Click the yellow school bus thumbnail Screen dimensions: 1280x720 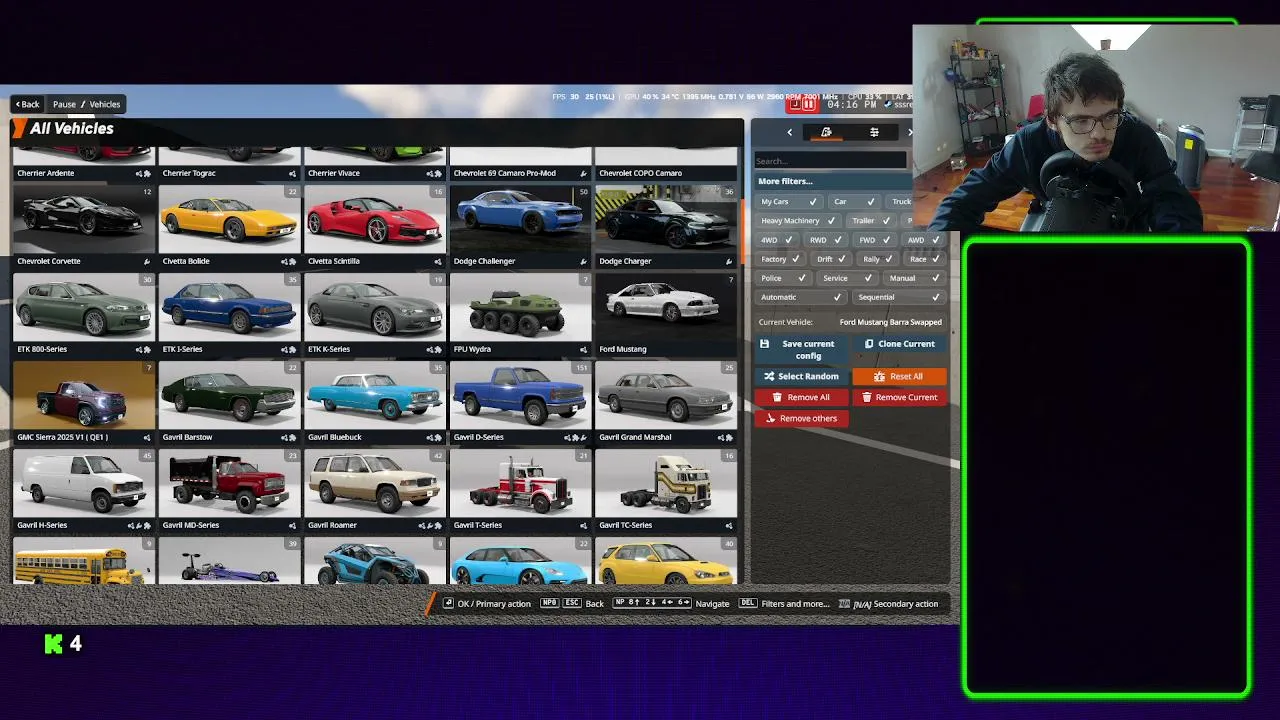coord(84,561)
